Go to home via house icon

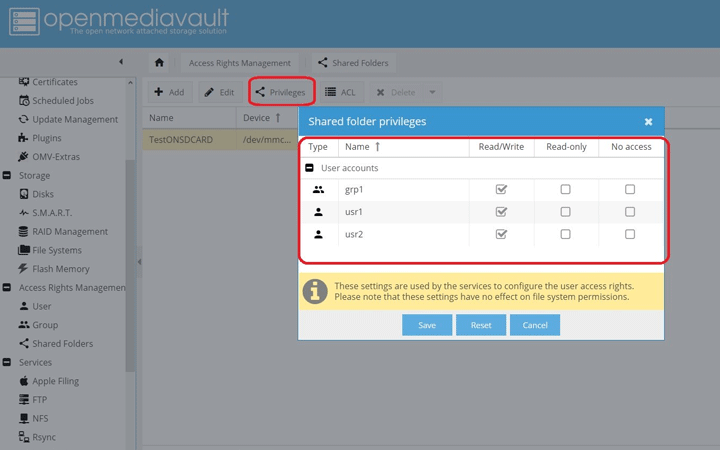pos(159,62)
